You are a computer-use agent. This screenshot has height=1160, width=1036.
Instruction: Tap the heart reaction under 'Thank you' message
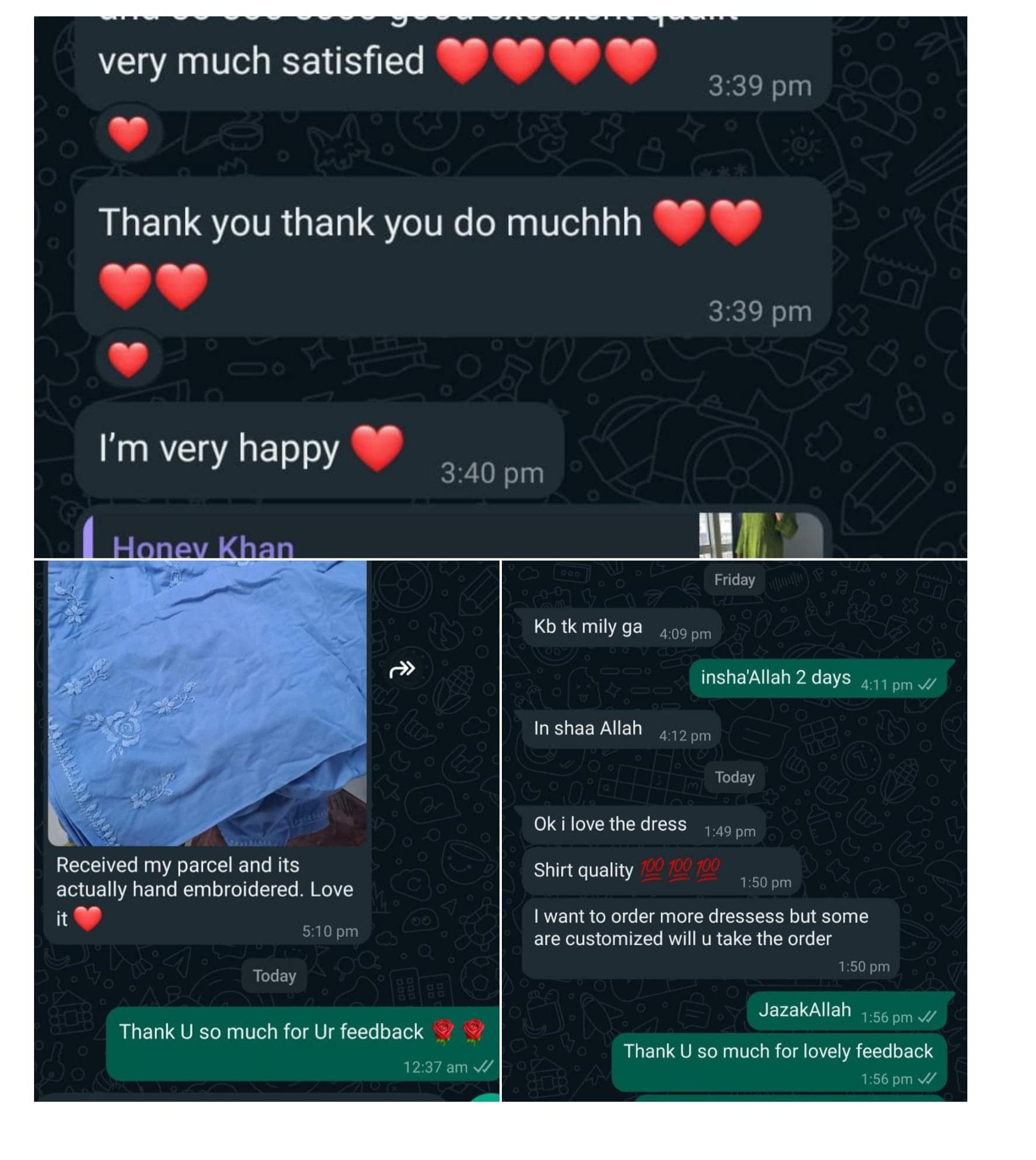tap(129, 359)
